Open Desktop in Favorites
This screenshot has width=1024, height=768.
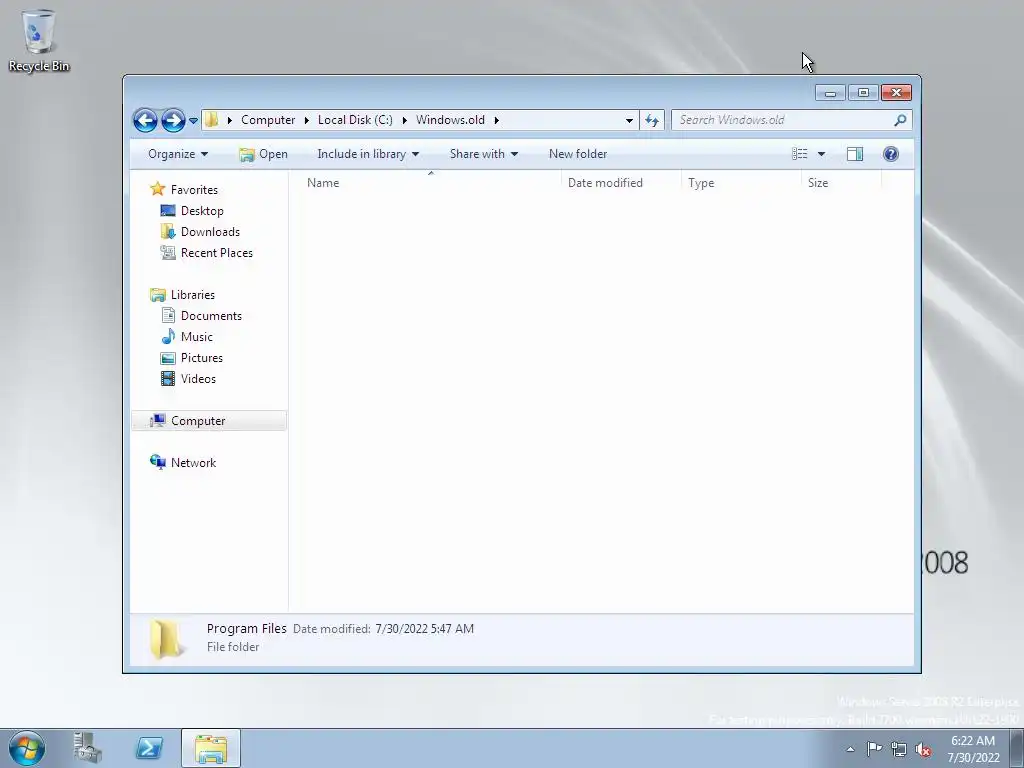(202, 211)
